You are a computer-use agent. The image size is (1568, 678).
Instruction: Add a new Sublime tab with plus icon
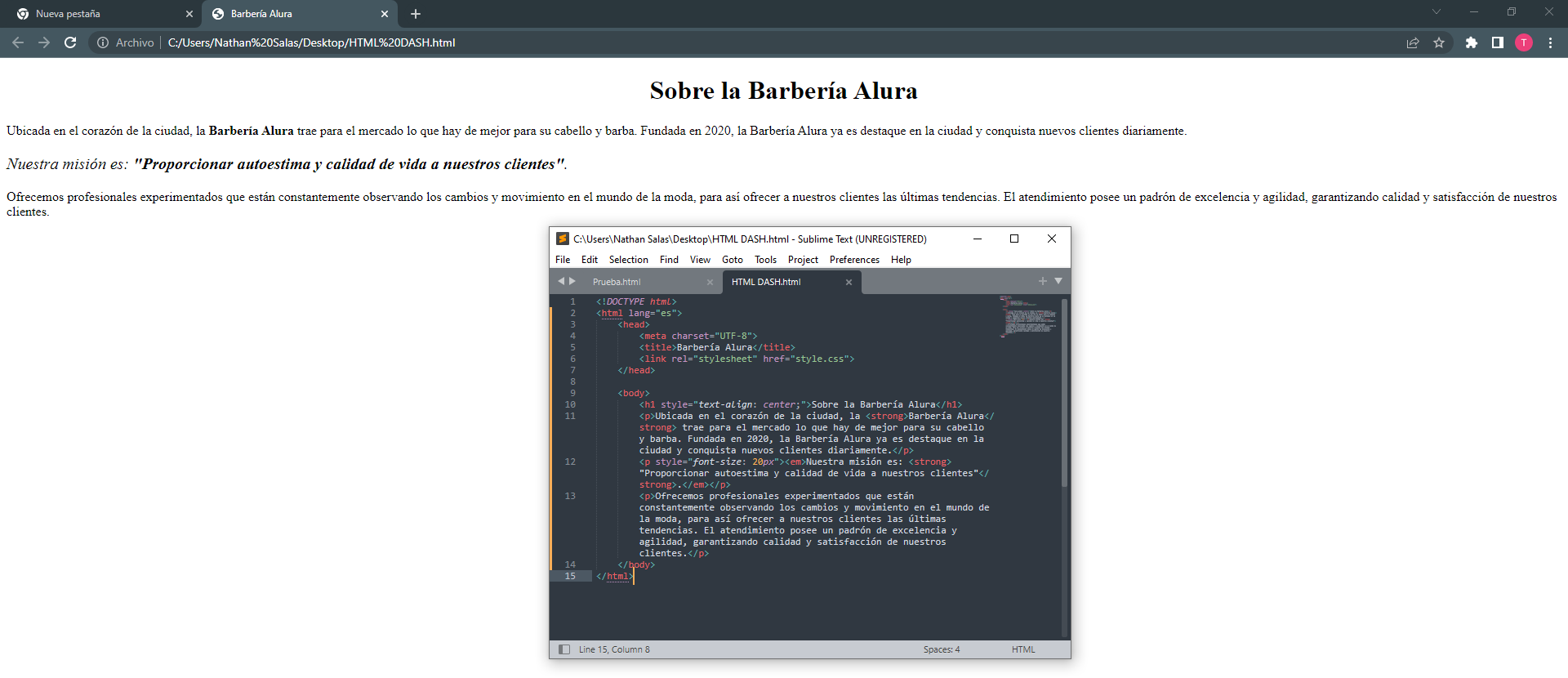tap(1042, 281)
